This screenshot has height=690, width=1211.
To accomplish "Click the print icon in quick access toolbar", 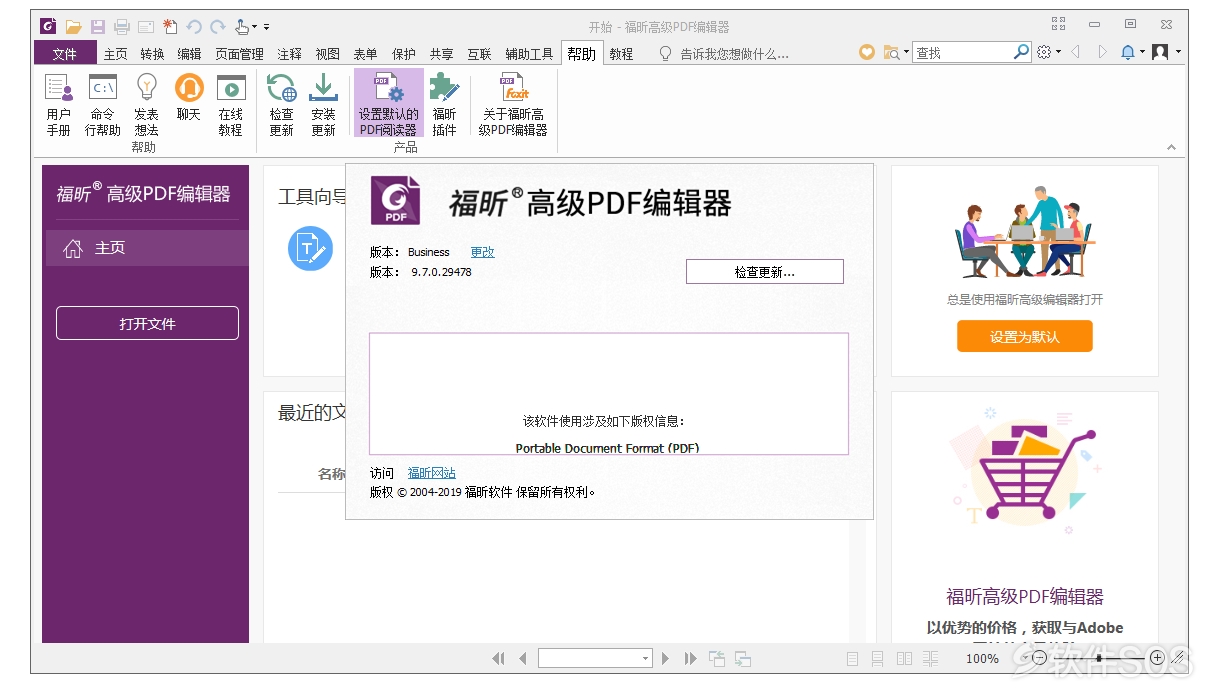I will click(122, 26).
